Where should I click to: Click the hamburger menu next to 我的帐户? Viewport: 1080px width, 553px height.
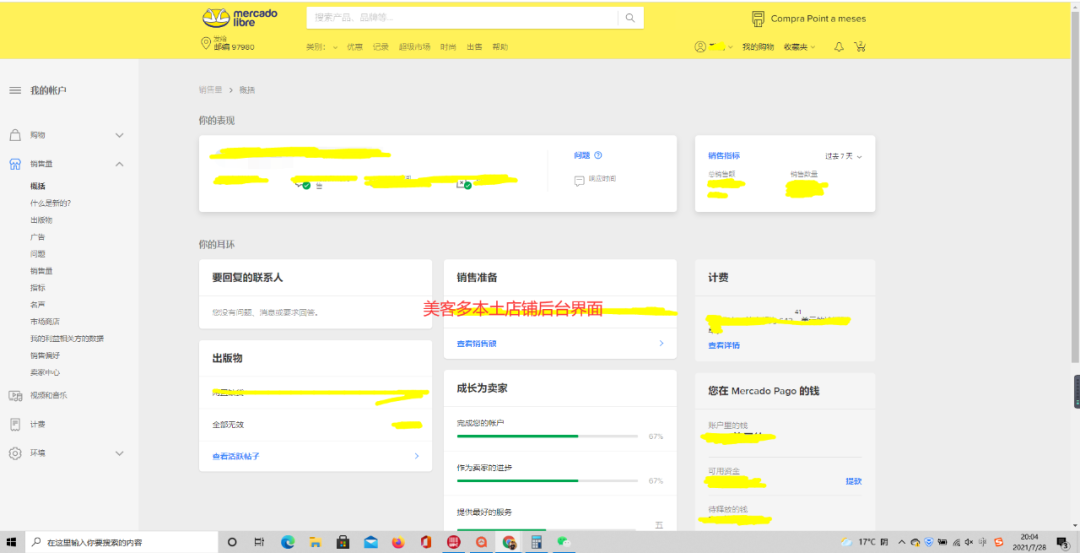pyautogui.click(x=15, y=91)
